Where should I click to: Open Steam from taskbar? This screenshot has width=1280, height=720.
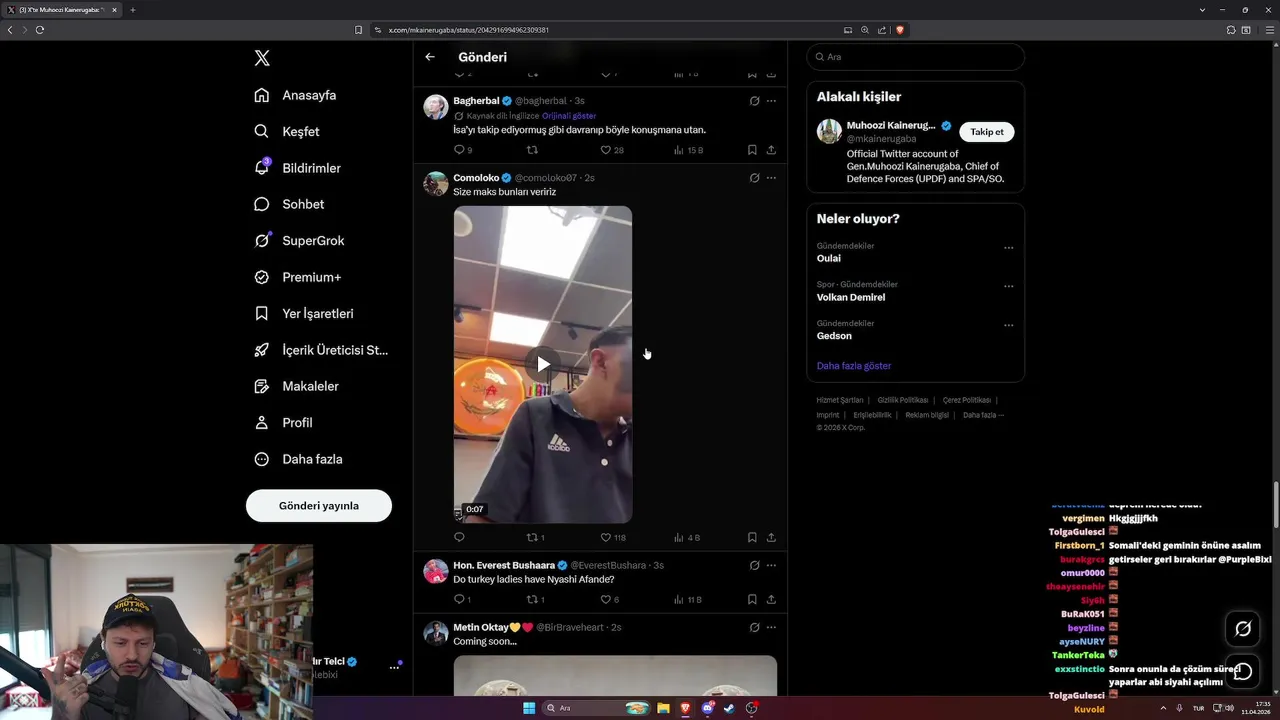coord(729,708)
